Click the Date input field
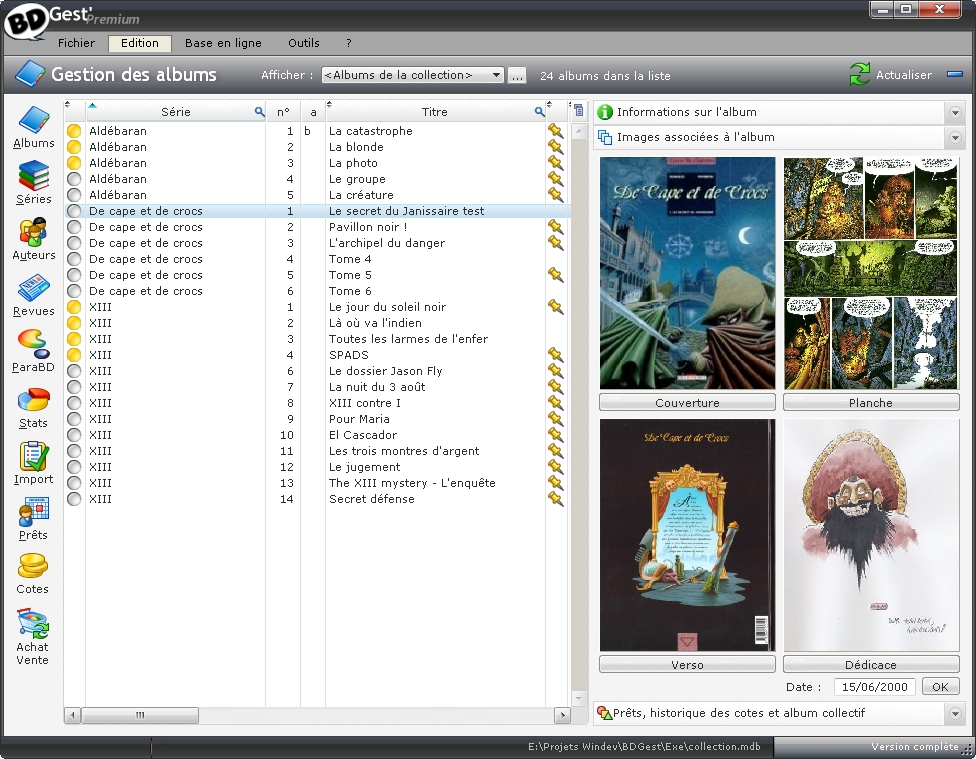This screenshot has height=759, width=976. tap(875, 687)
